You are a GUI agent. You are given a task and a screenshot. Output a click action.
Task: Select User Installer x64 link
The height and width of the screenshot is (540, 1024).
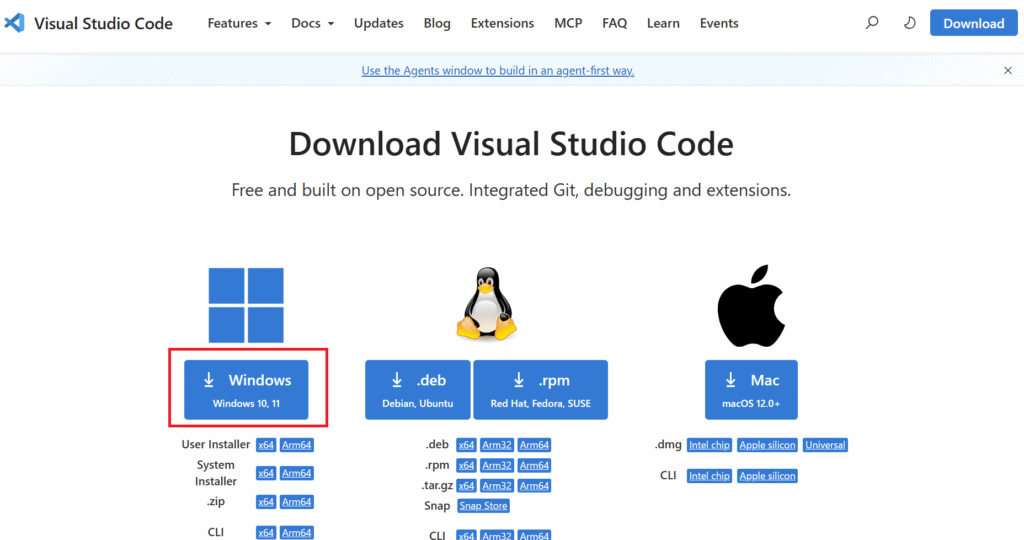click(266, 445)
